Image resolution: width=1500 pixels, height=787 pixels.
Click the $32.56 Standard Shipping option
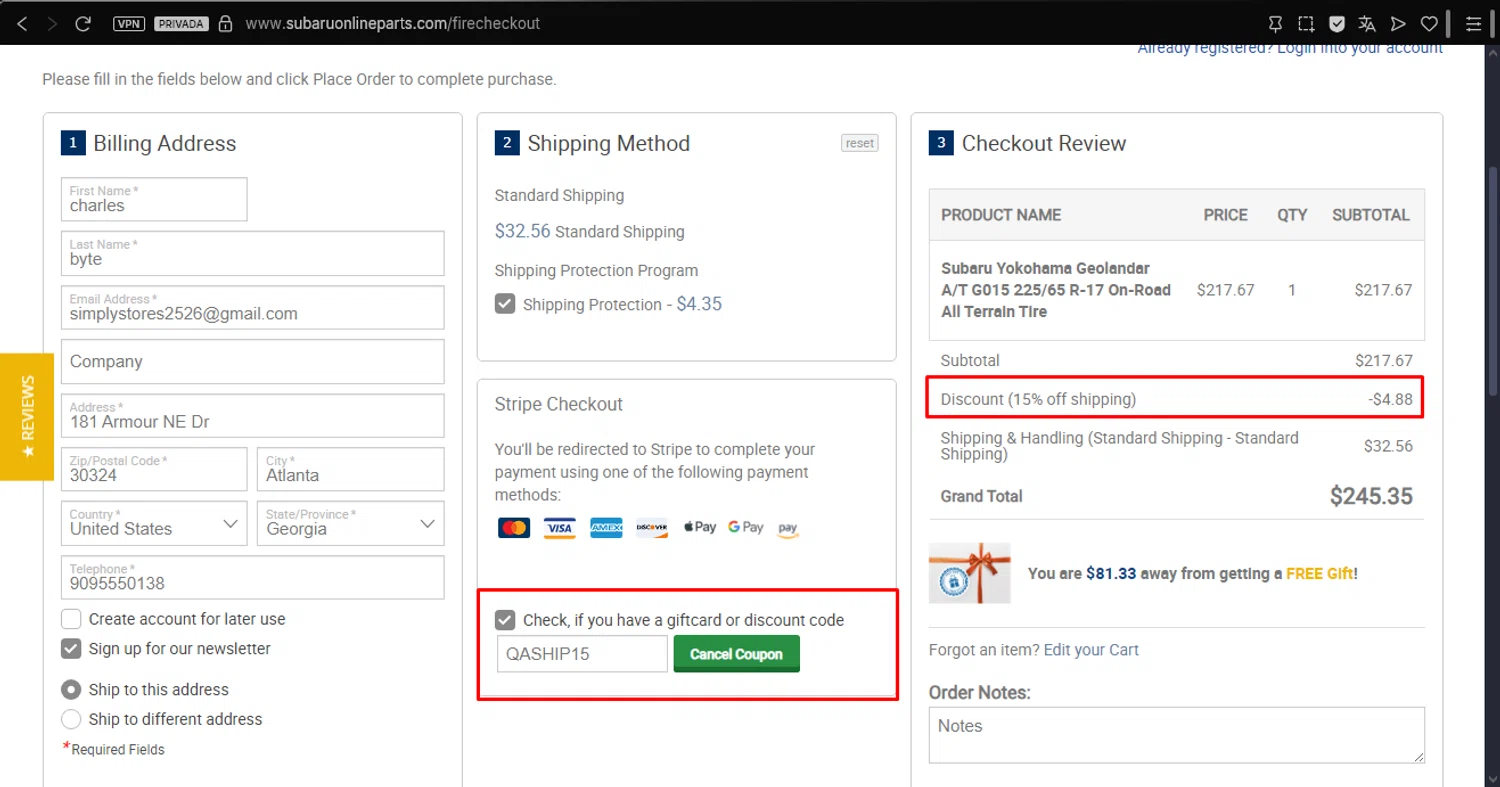pyautogui.click(x=590, y=231)
